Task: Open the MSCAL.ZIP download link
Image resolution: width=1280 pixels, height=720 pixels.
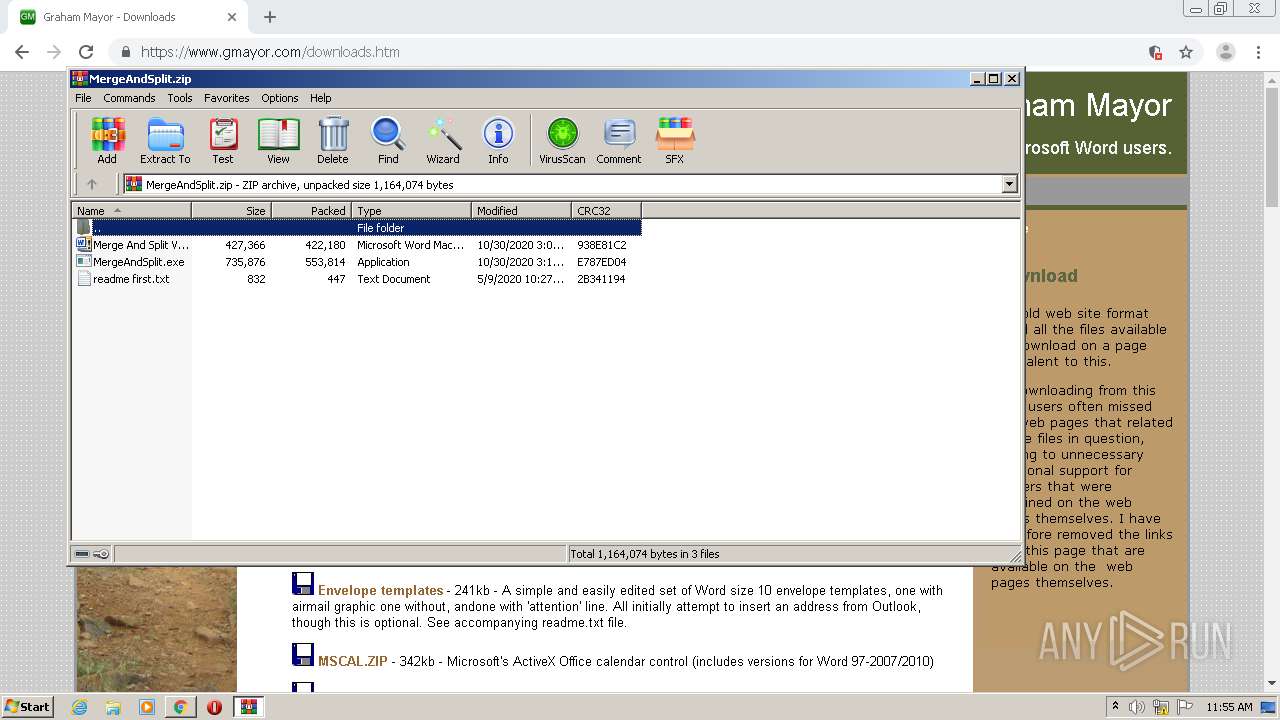Action: 353,661
